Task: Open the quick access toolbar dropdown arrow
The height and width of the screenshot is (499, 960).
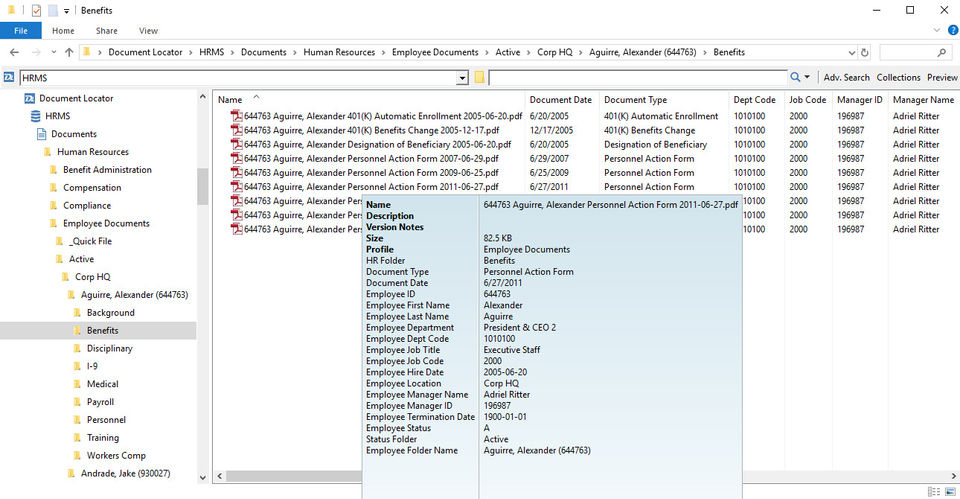Action: pyautogui.click(x=66, y=10)
